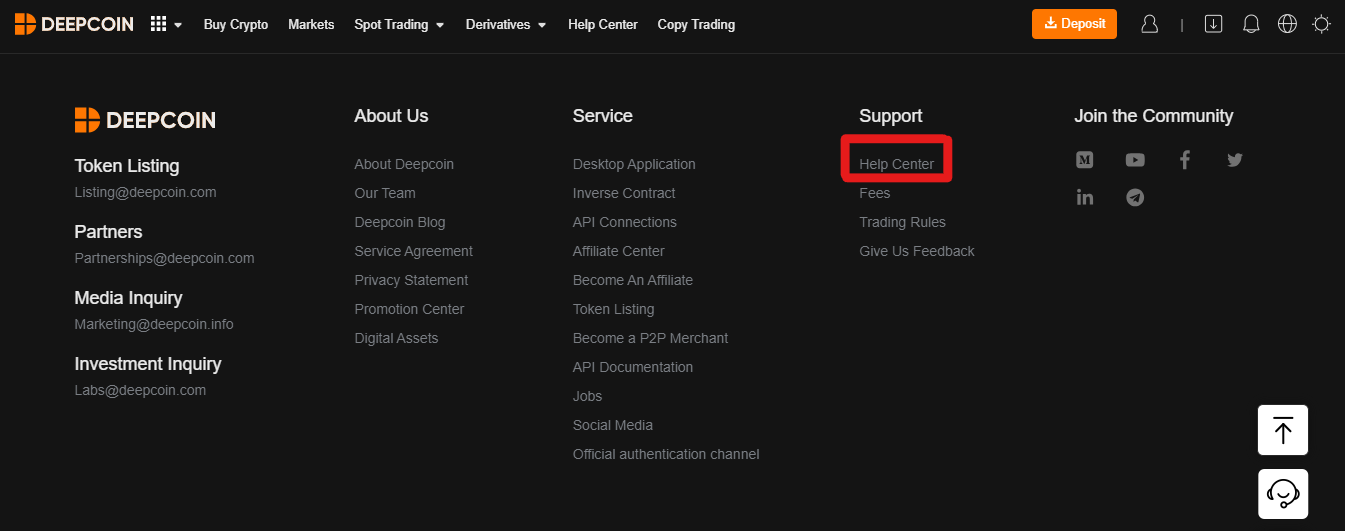The height and width of the screenshot is (531, 1345).
Task: Open the Markets menu item
Action: click(x=311, y=24)
